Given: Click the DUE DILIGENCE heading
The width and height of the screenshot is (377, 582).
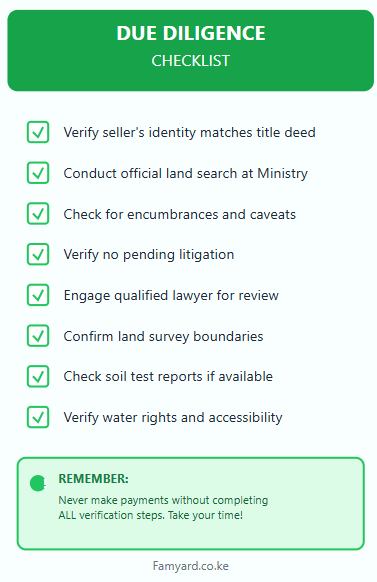Looking at the screenshot, I should tap(191, 33).
